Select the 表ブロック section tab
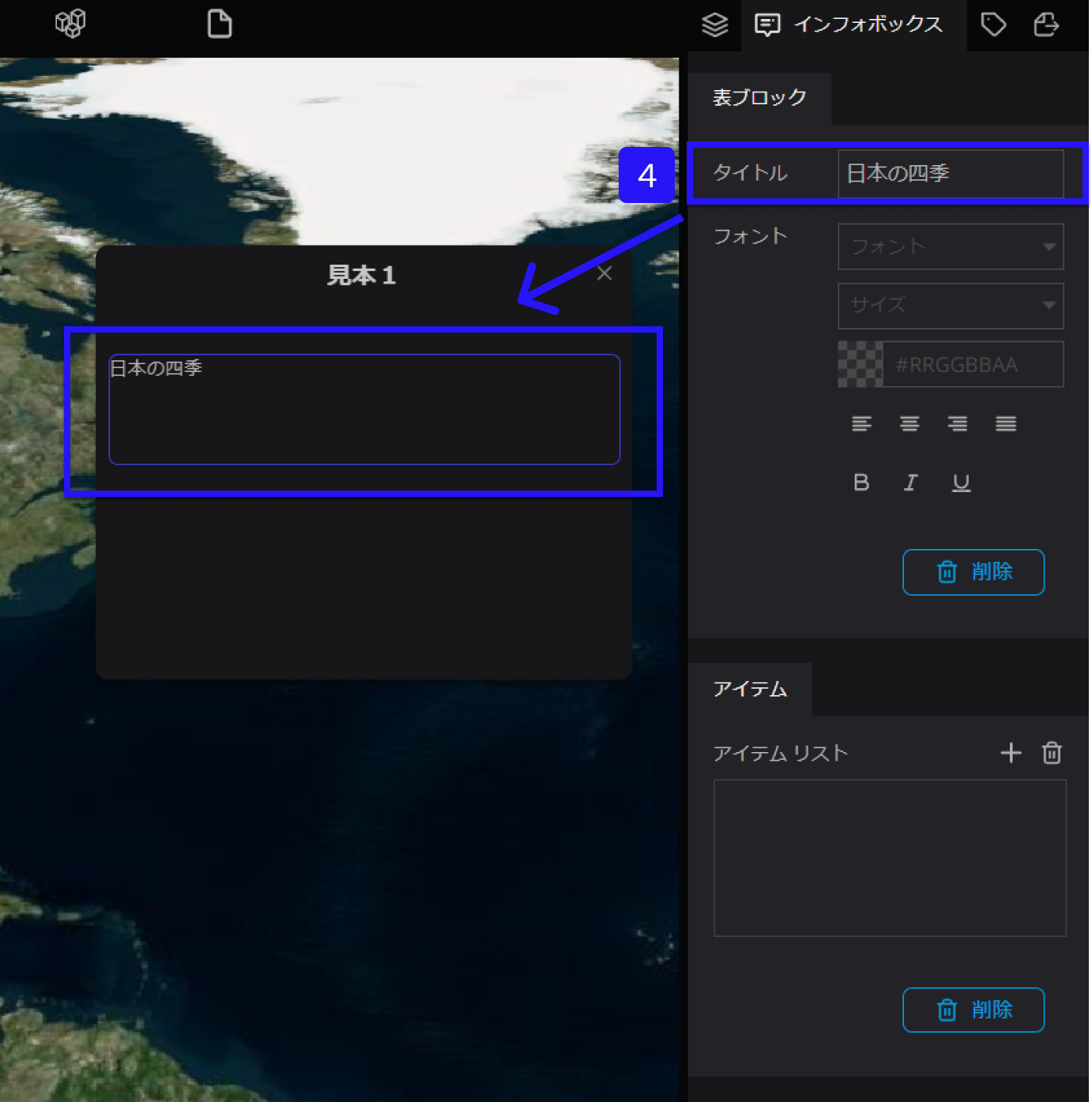1092x1102 pixels. click(x=759, y=98)
